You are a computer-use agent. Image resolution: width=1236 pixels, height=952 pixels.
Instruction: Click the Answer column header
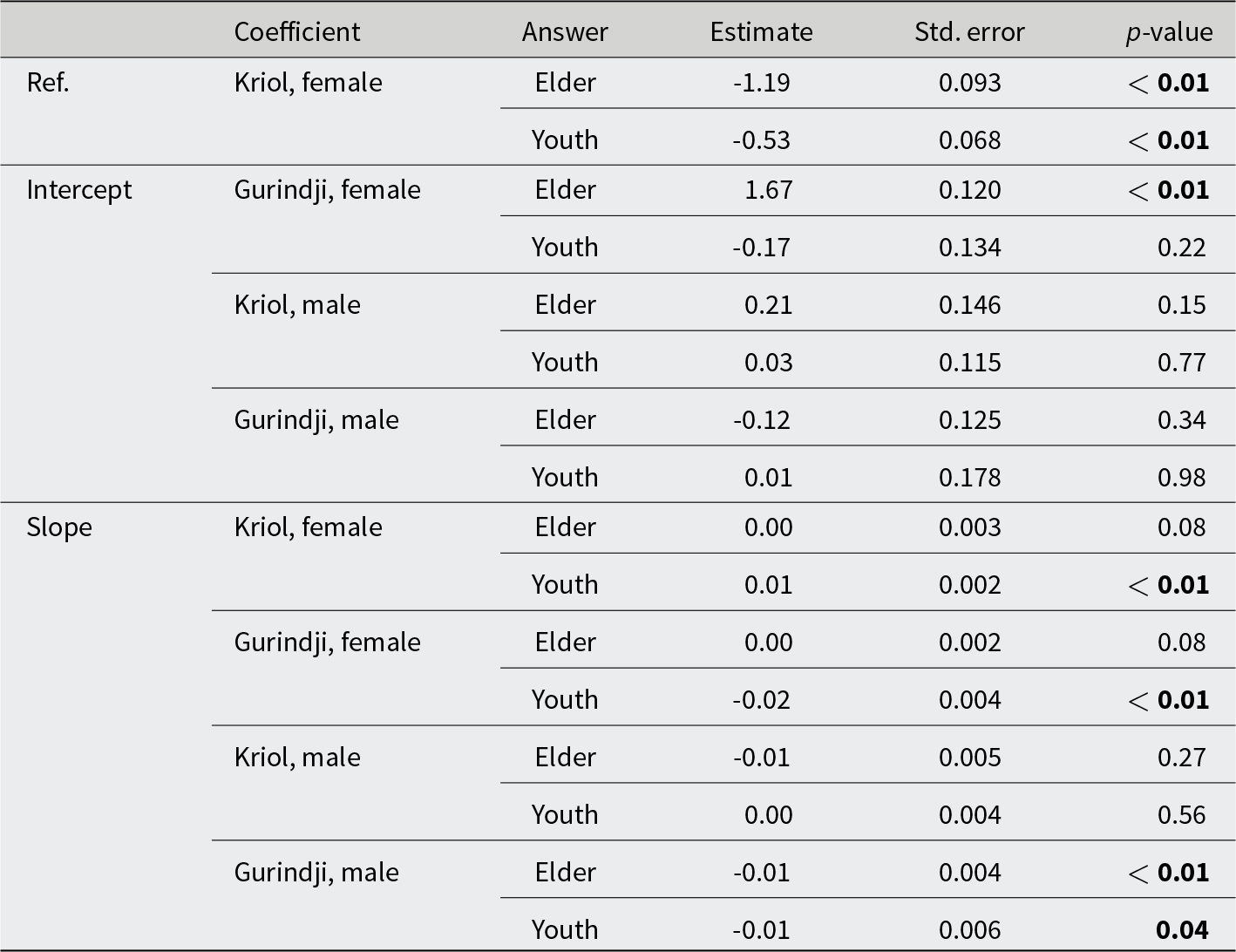click(565, 31)
